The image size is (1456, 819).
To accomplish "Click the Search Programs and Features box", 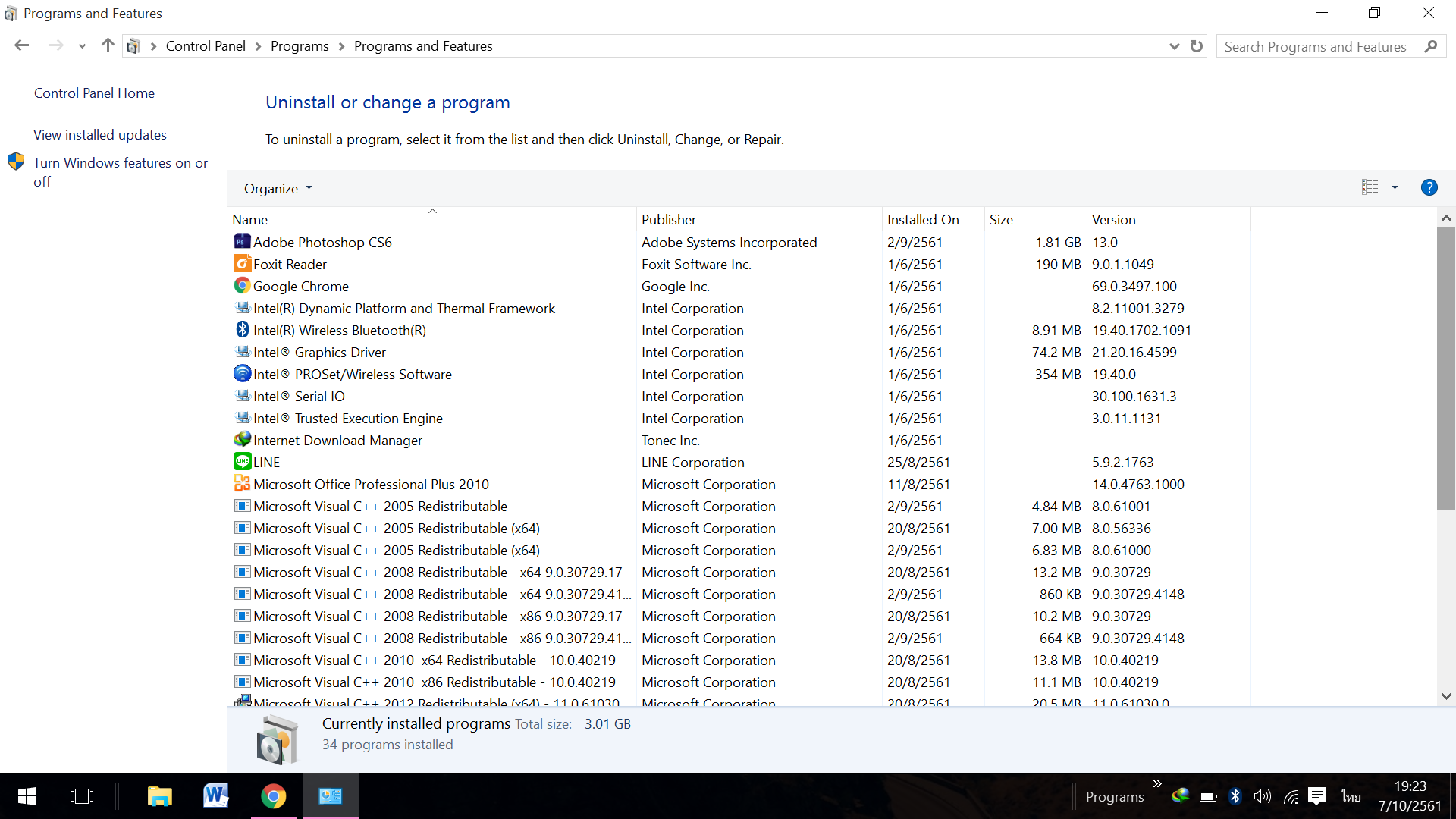I will point(1316,46).
